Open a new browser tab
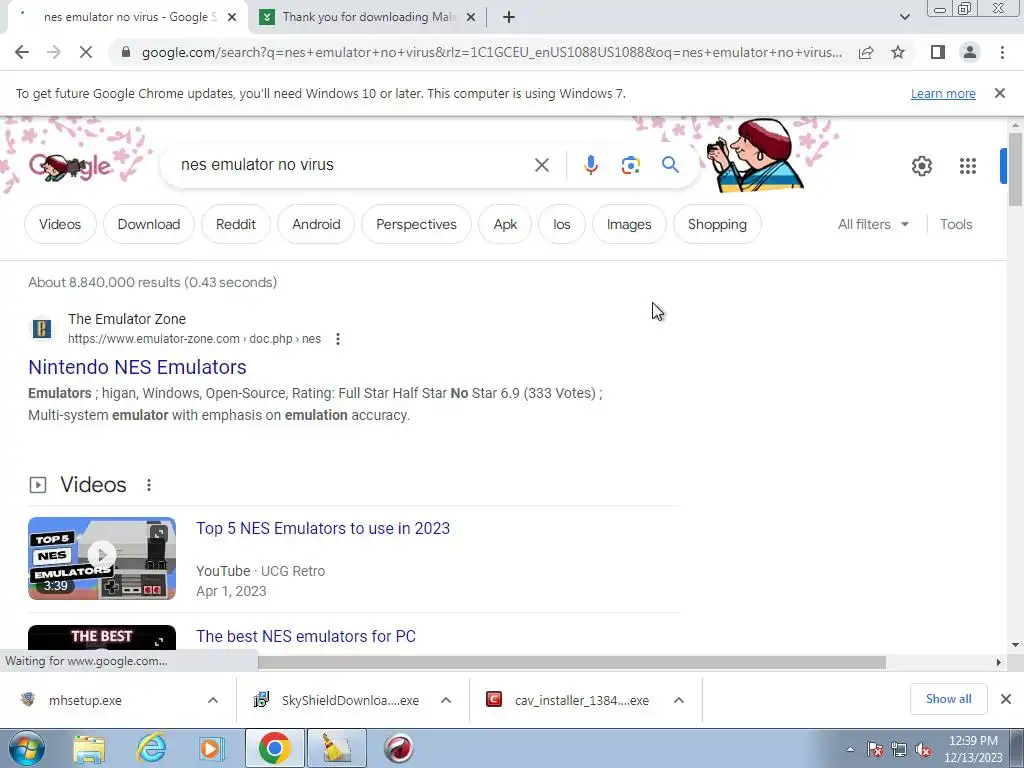 click(x=509, y=17)
